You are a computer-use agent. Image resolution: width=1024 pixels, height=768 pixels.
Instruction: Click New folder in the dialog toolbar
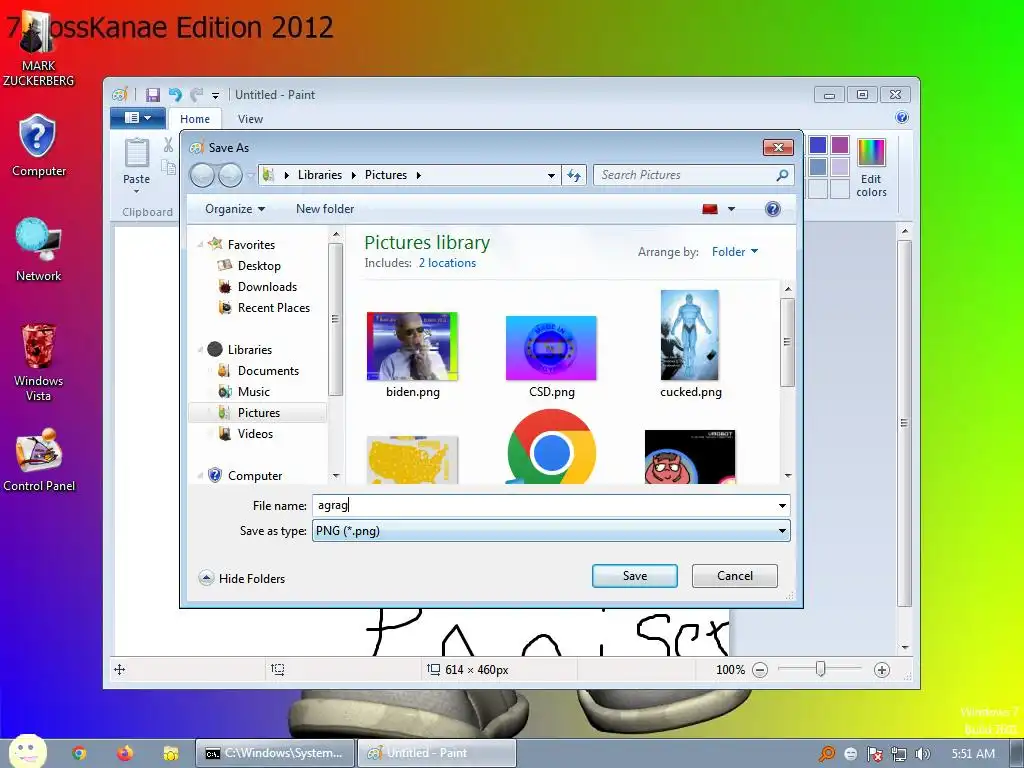325,209
